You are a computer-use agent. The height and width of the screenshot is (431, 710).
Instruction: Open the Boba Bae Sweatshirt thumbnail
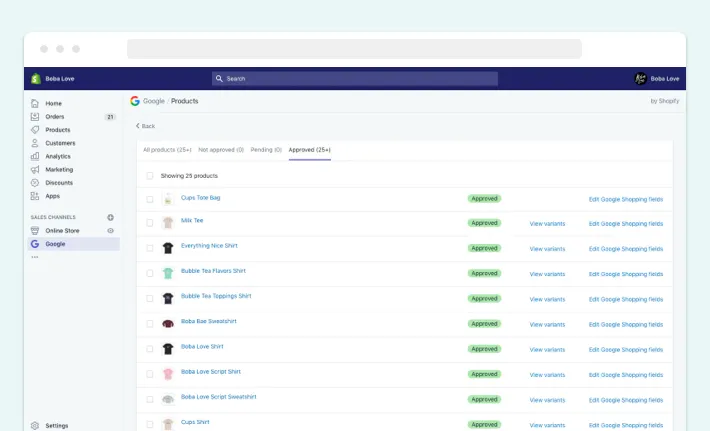coord(168,324)
